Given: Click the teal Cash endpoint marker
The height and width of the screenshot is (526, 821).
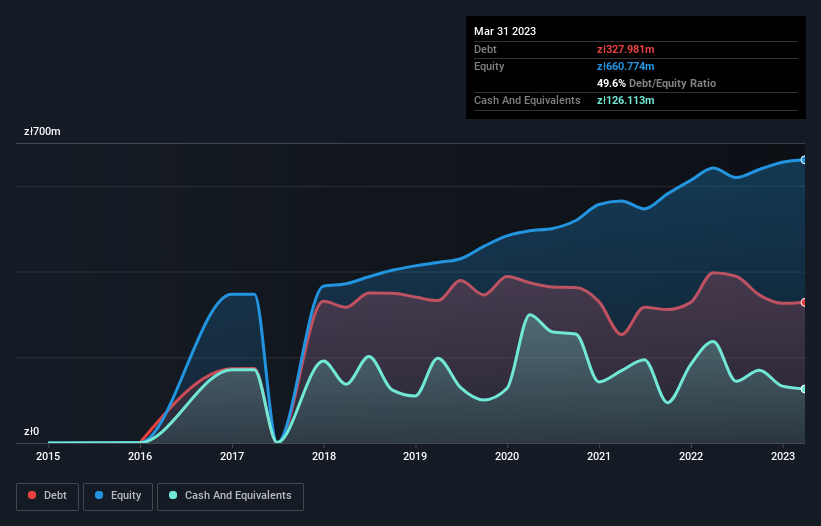Looking at the screenshot, I should click(804, 389).
